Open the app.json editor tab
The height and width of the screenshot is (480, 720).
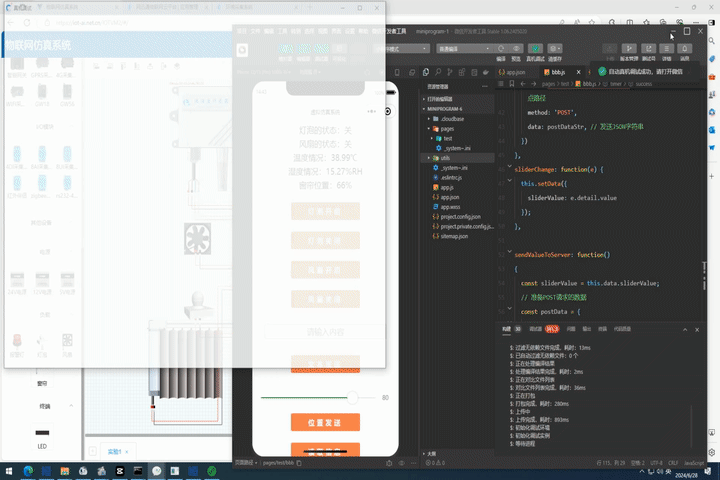pyautogui.click(x=512, y=72)
